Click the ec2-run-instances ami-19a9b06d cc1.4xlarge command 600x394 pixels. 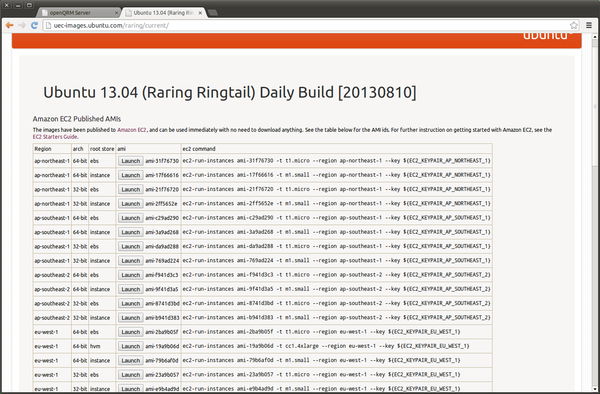point(326,346)
